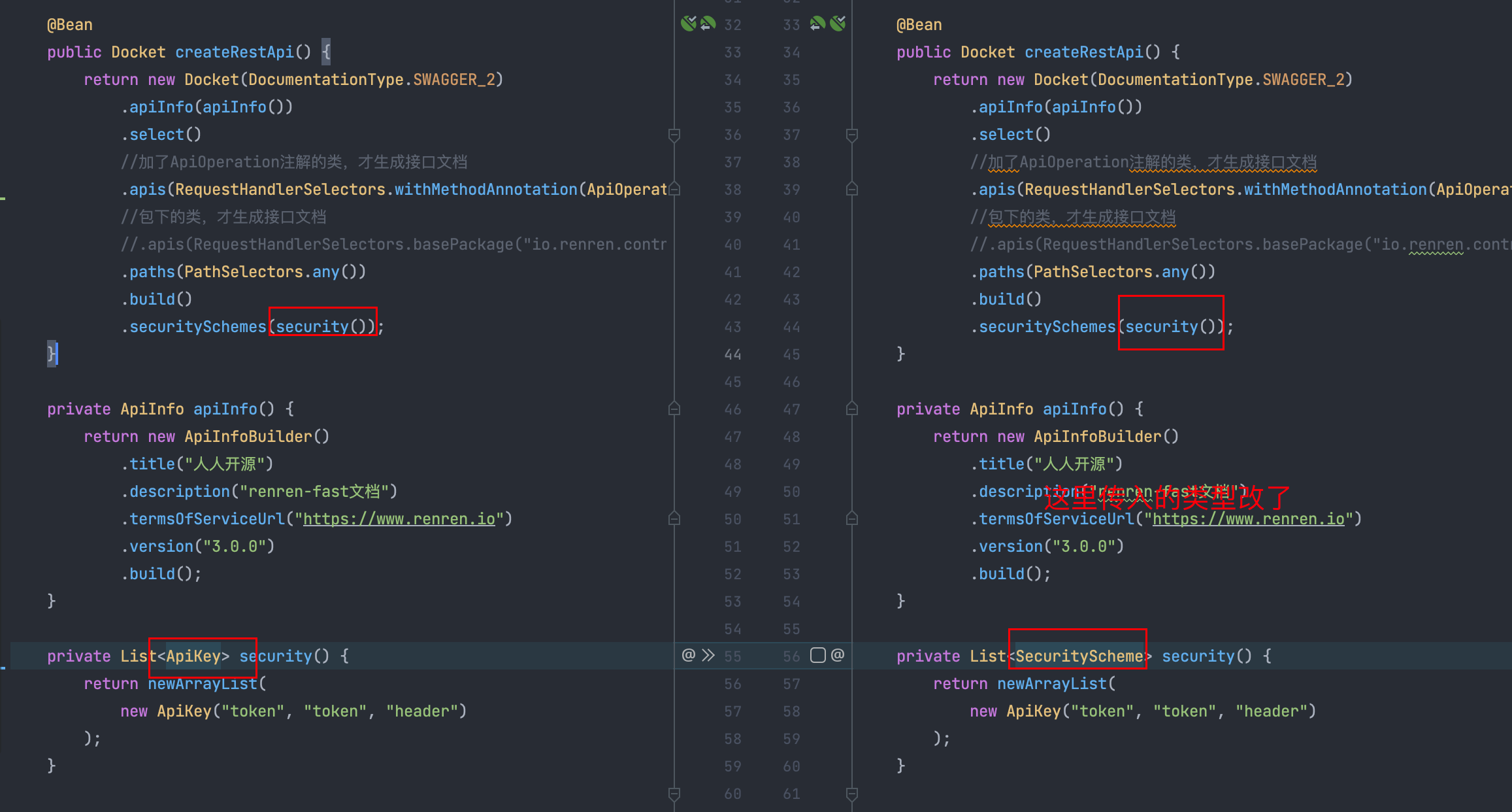Click newArrayList( in right pane

[1057, 684]
